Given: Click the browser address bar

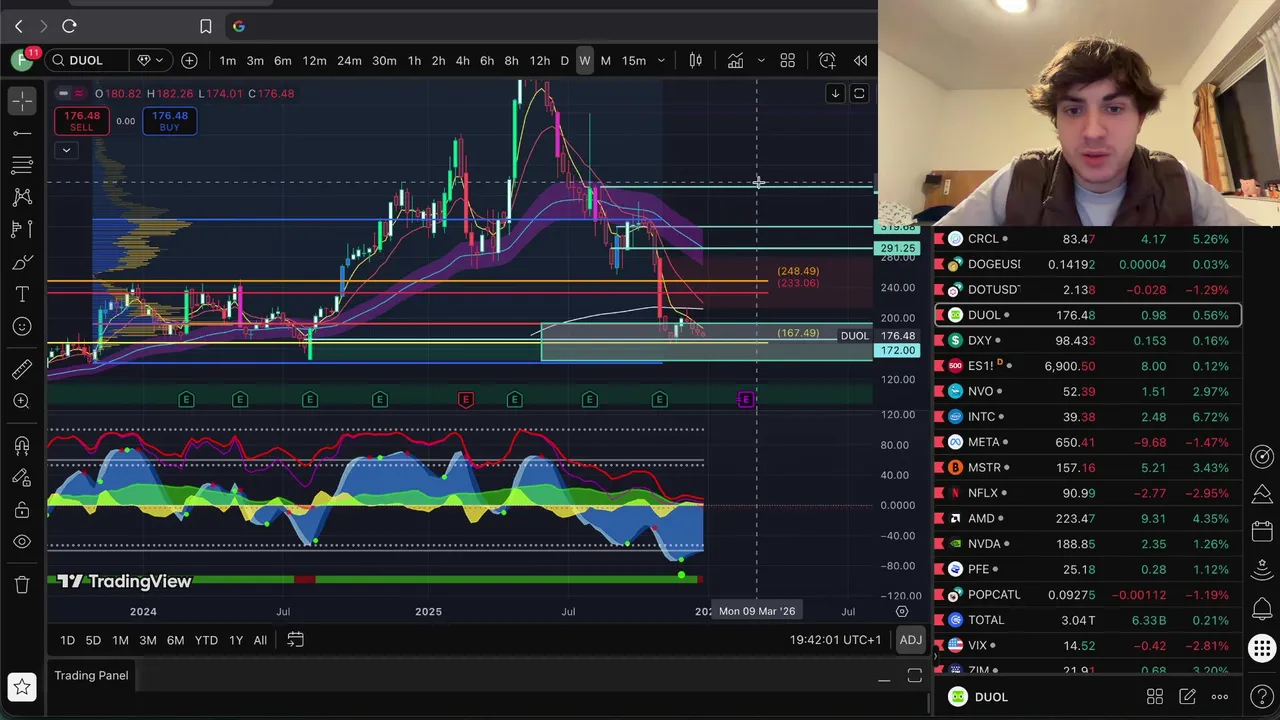Looking at the screenshot, I should [x=550, y=26].
